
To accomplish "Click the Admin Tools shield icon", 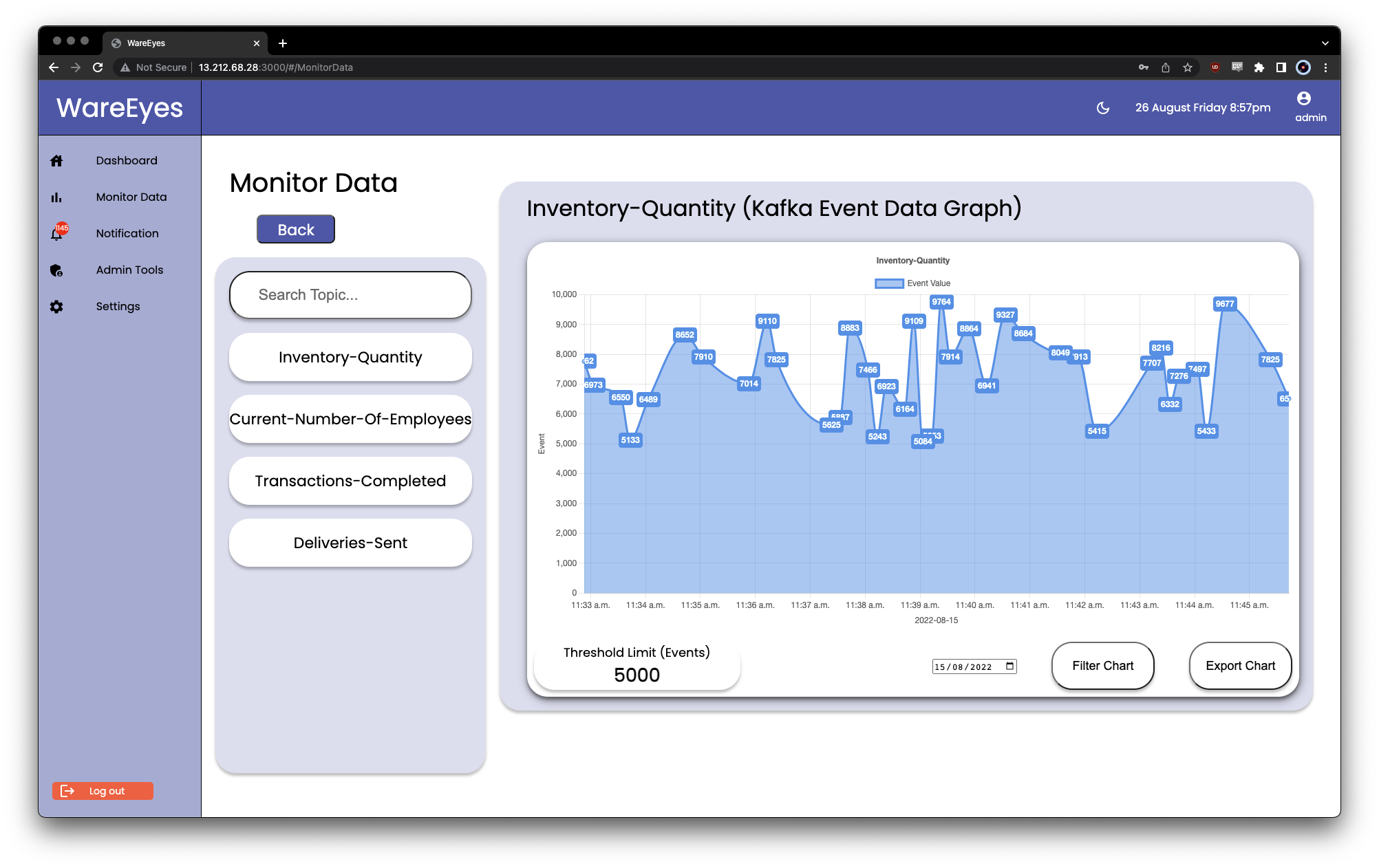I will 56,270.
